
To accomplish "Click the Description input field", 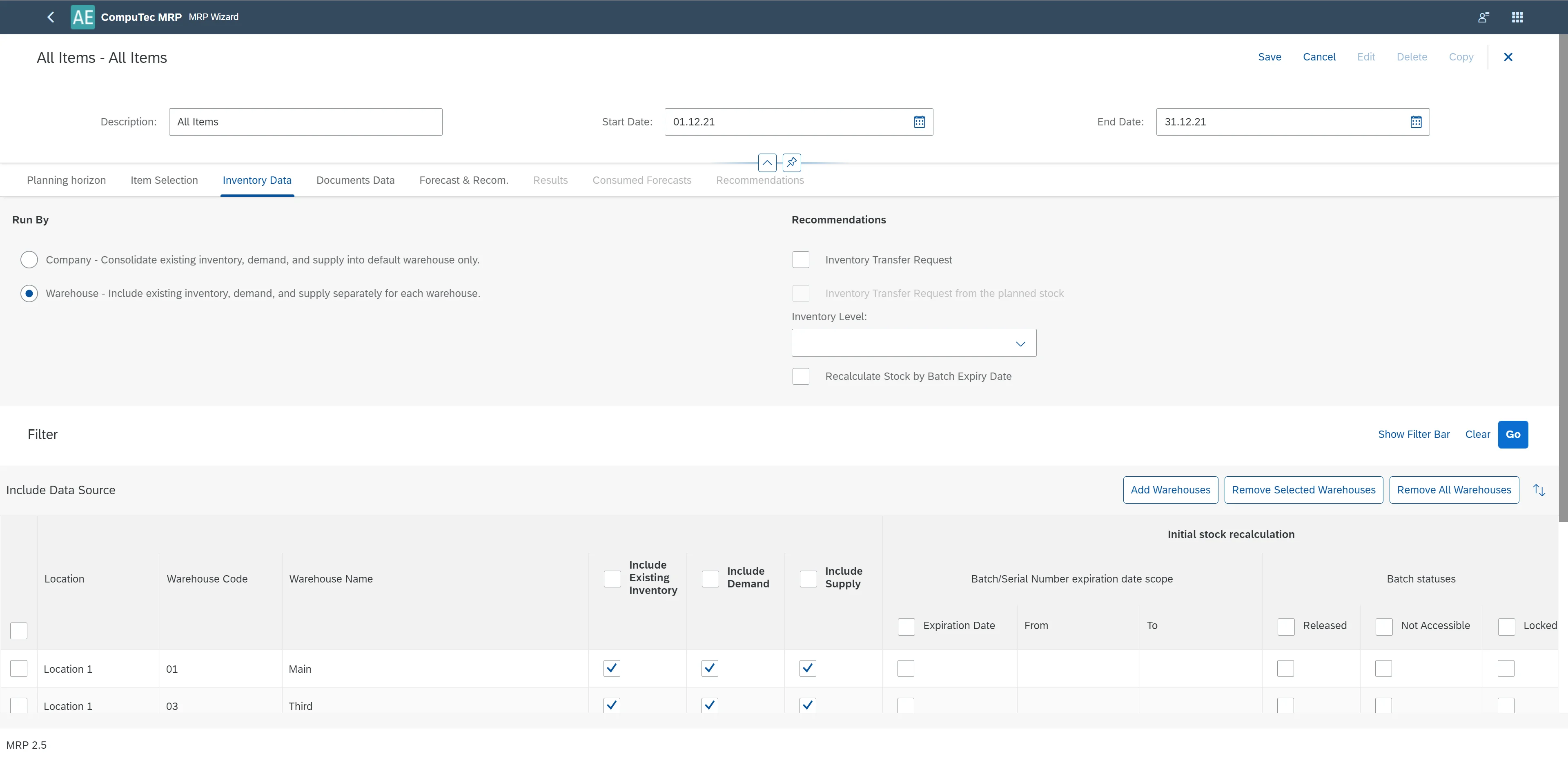I will (x=305, y=122).
